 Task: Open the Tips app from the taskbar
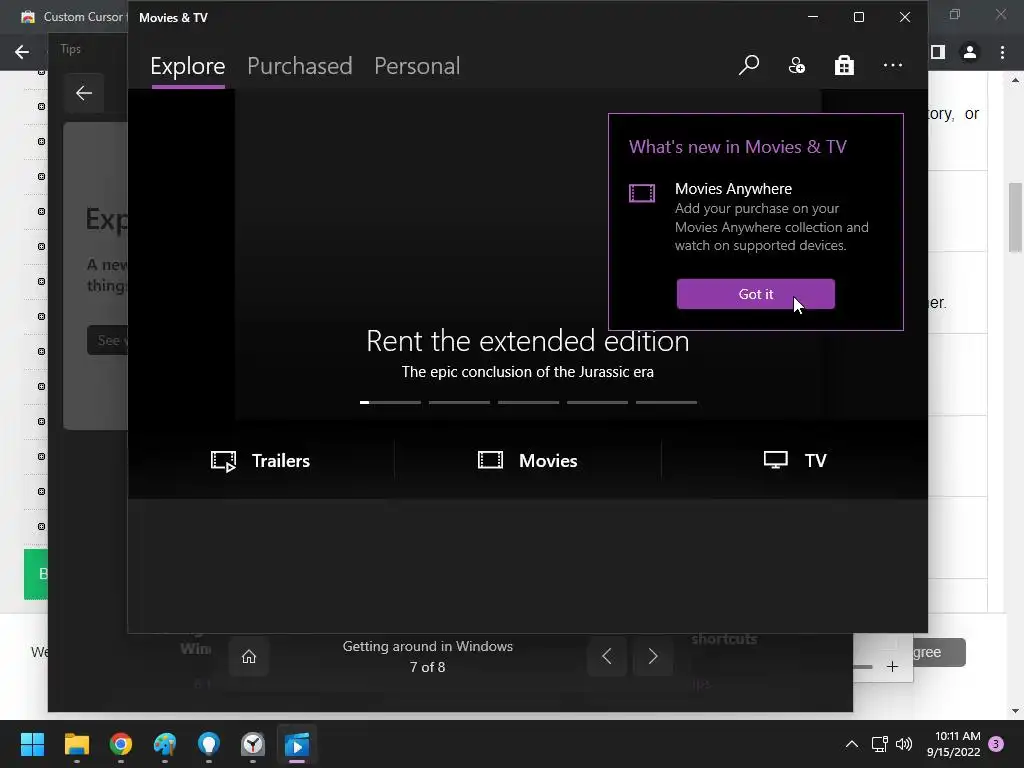click(209, 744)
